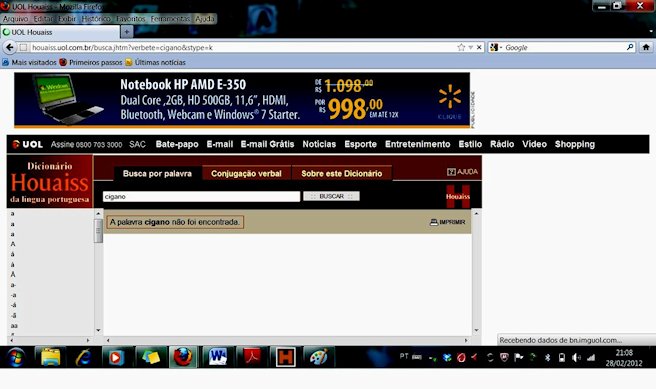656x389 pixels.
Task: Open Primeiros passos bookmark
Action: [x=91, y=62]
